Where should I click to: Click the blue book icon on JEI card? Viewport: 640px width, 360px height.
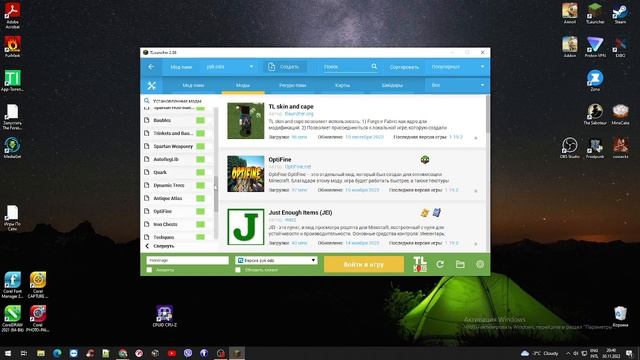436,213
